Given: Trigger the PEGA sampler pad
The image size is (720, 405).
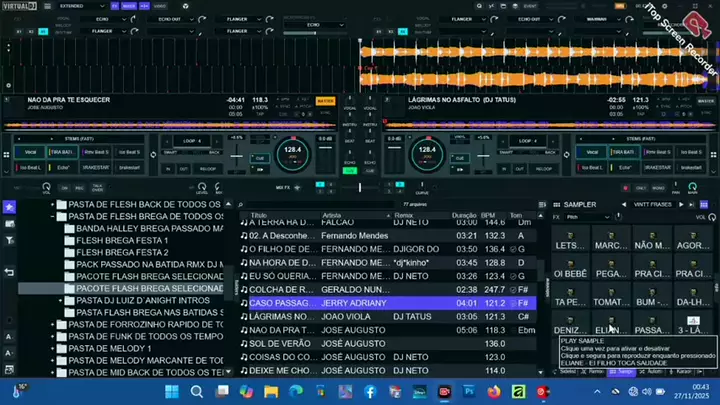Looking at the screenshot, I should click(x=611, y=272).
